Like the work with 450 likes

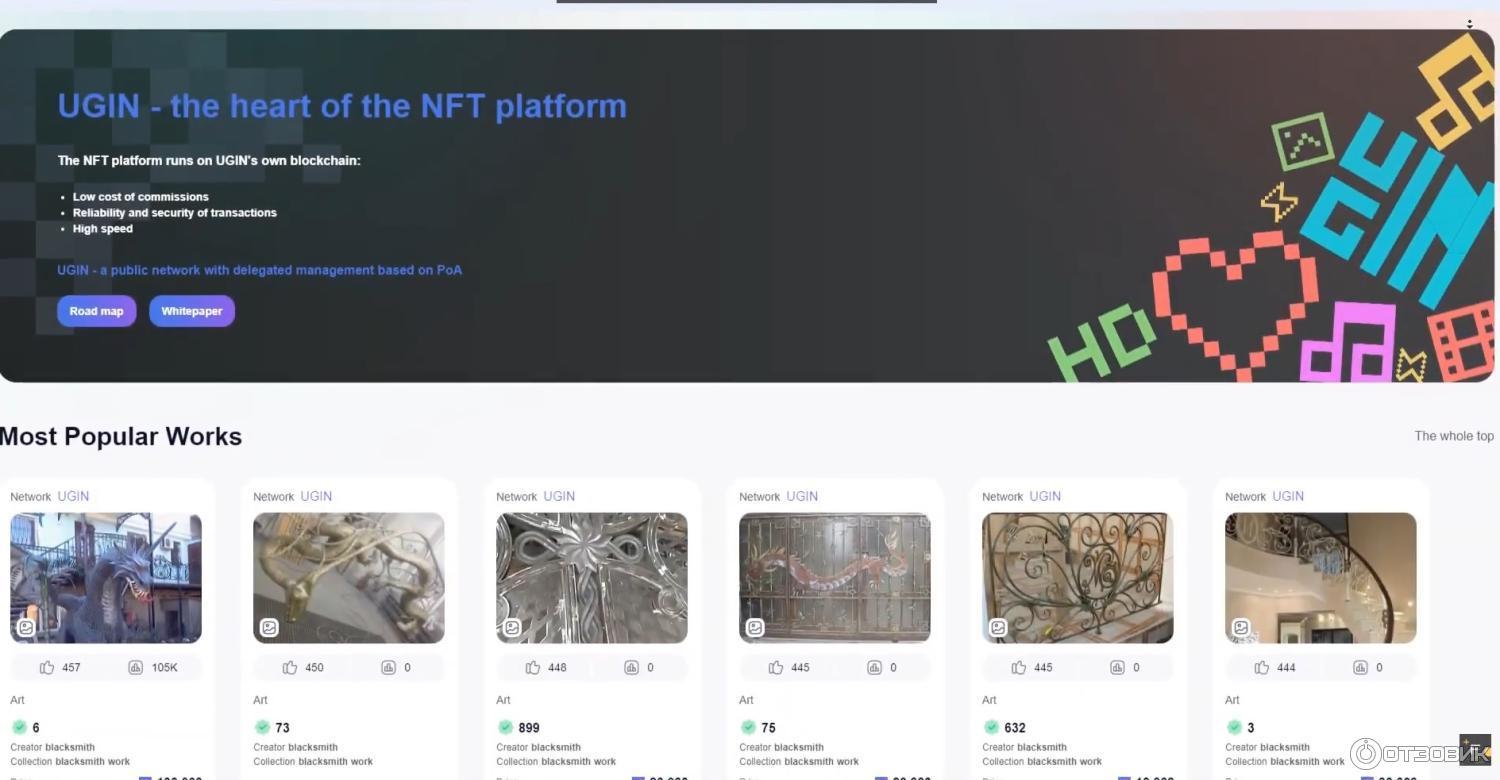click(290, 667)
